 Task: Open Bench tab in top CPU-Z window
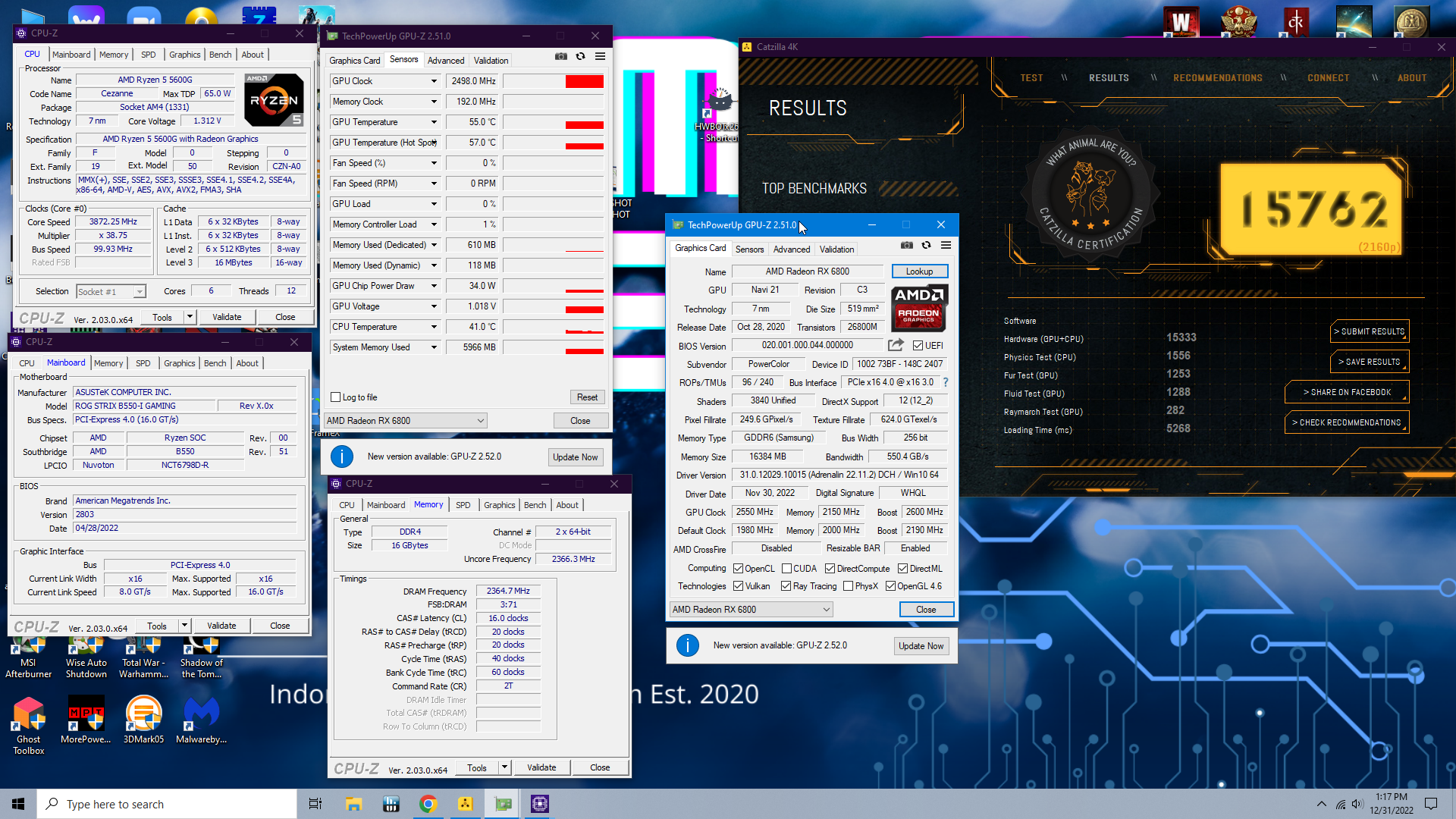coord(220,55)
